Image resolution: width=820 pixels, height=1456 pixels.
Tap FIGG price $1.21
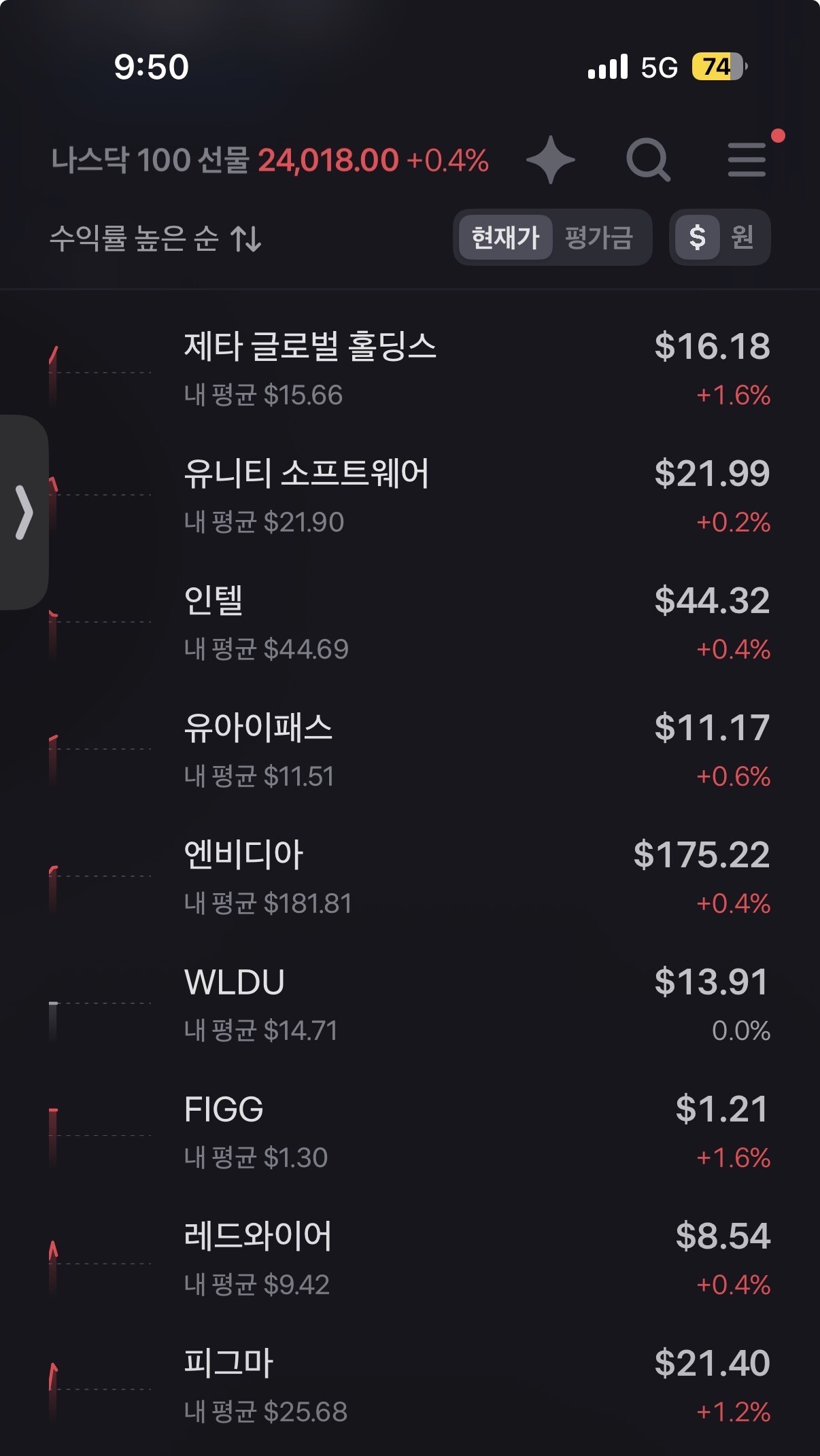click(721, 1109)
